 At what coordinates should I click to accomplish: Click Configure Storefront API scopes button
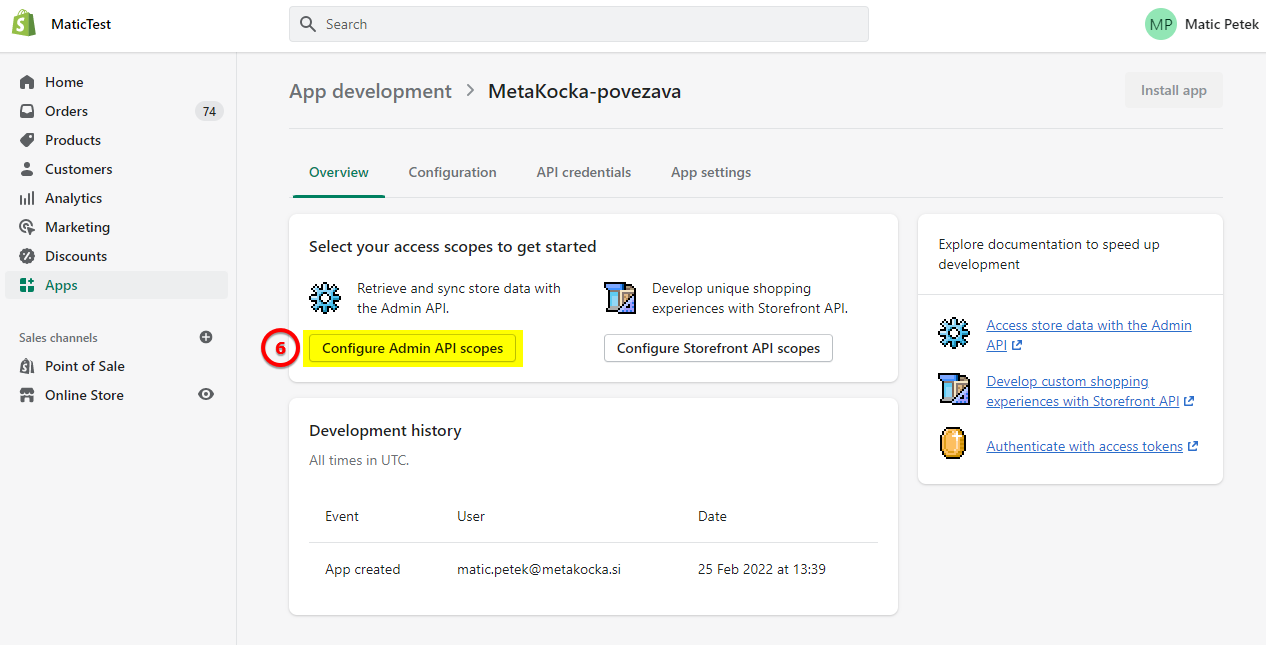718,348
